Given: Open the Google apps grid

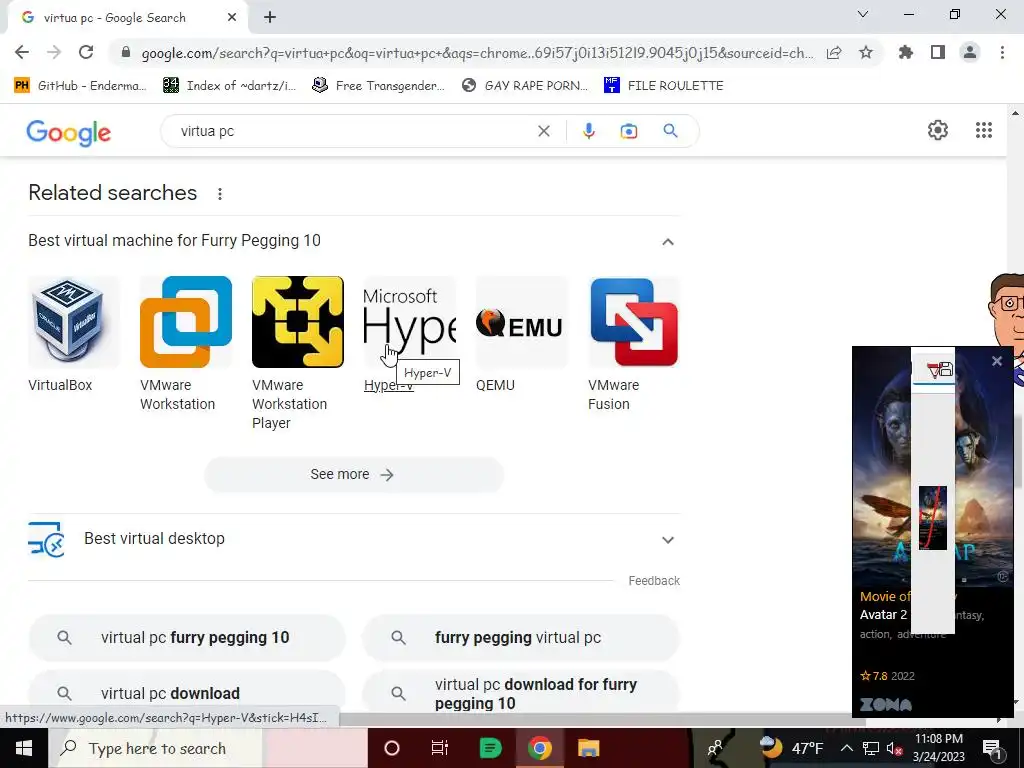Looking at the screenshot, I should coord(984,130).
